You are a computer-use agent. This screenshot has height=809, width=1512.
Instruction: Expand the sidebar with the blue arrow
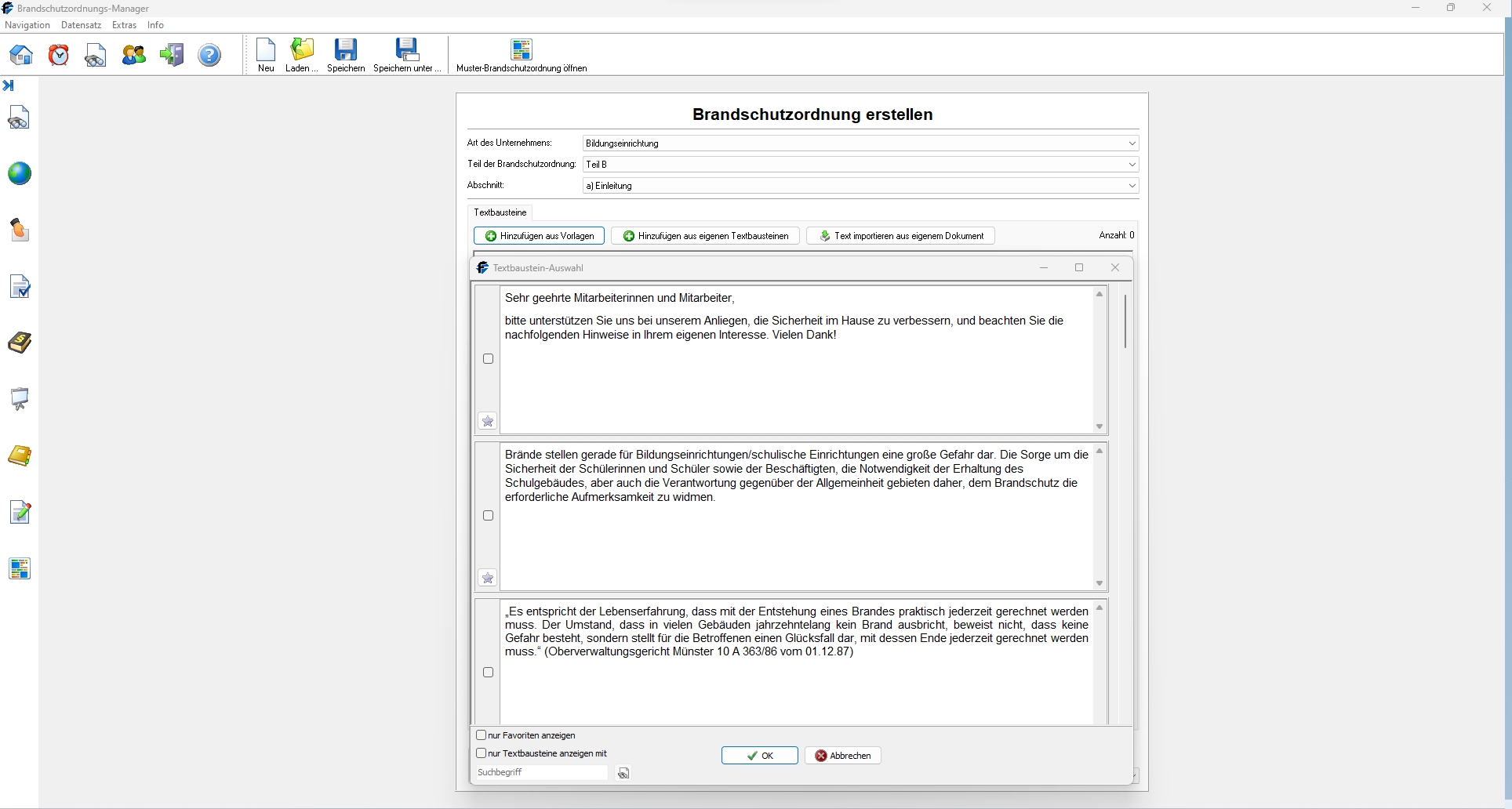9,85
